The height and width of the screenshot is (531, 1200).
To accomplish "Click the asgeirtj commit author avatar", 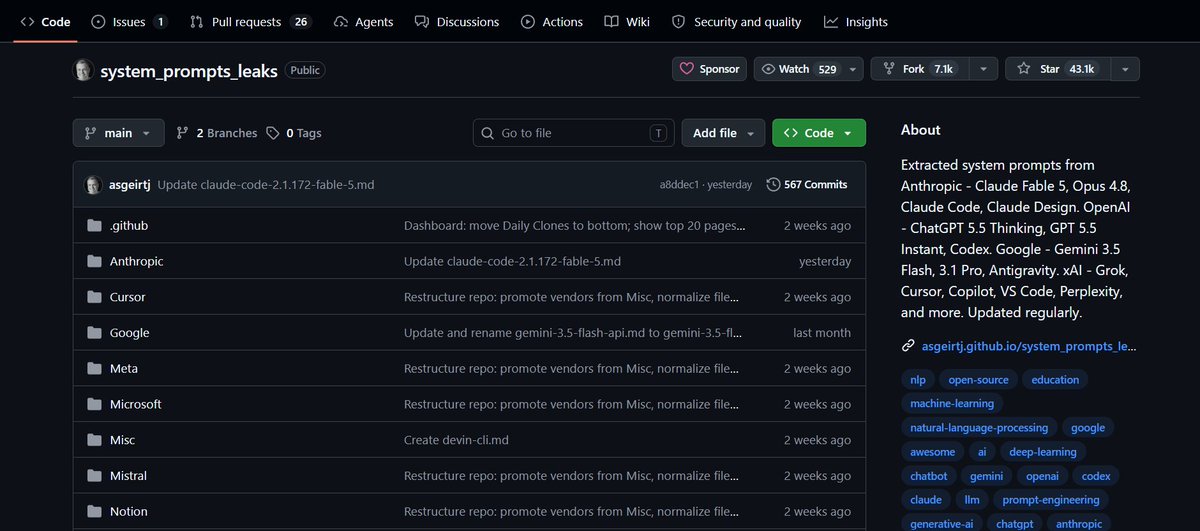I will [x=93, y=185].
